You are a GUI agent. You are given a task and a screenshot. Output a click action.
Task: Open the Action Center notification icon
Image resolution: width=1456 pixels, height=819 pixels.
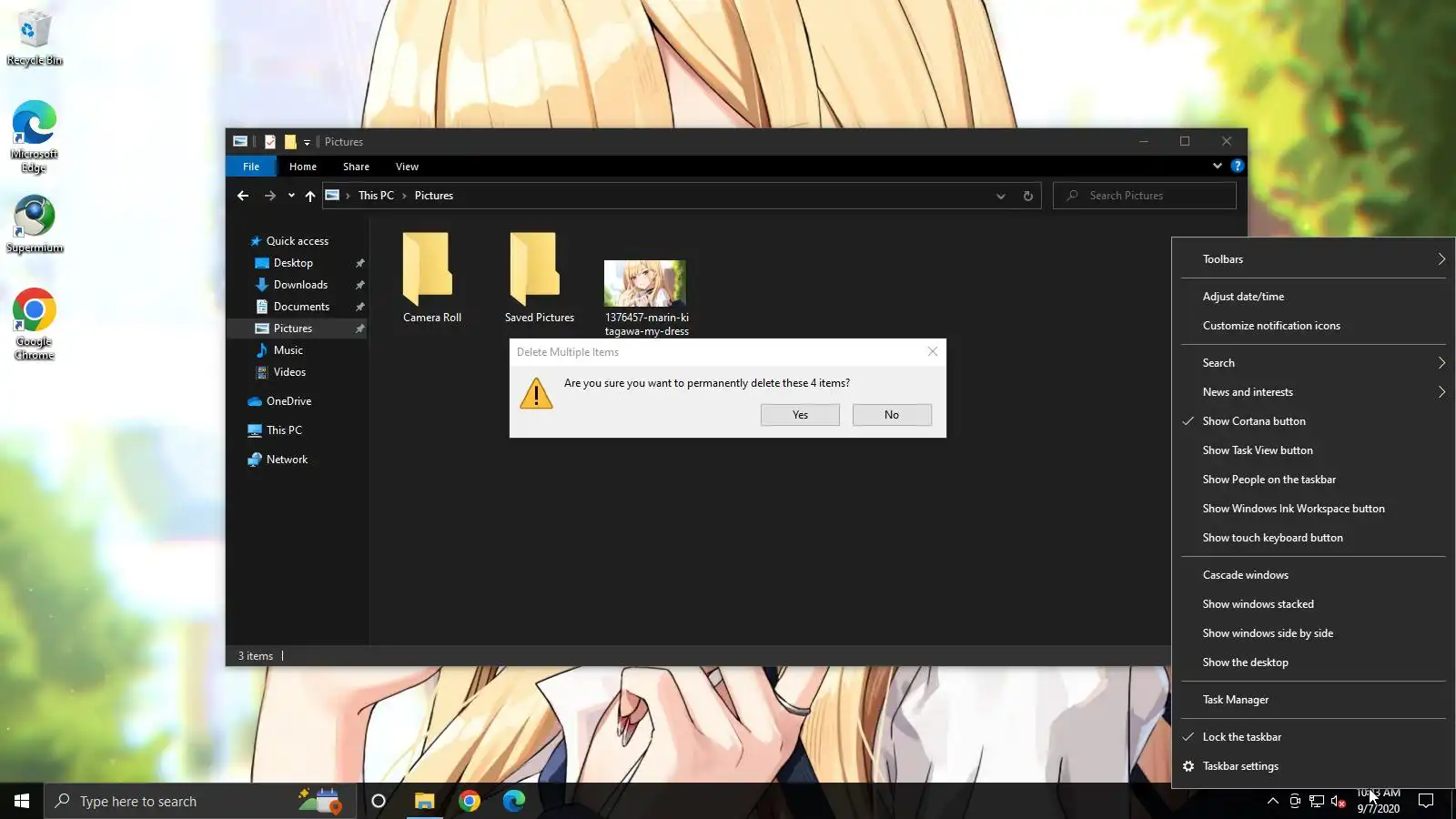click(x=1426, y=801)
